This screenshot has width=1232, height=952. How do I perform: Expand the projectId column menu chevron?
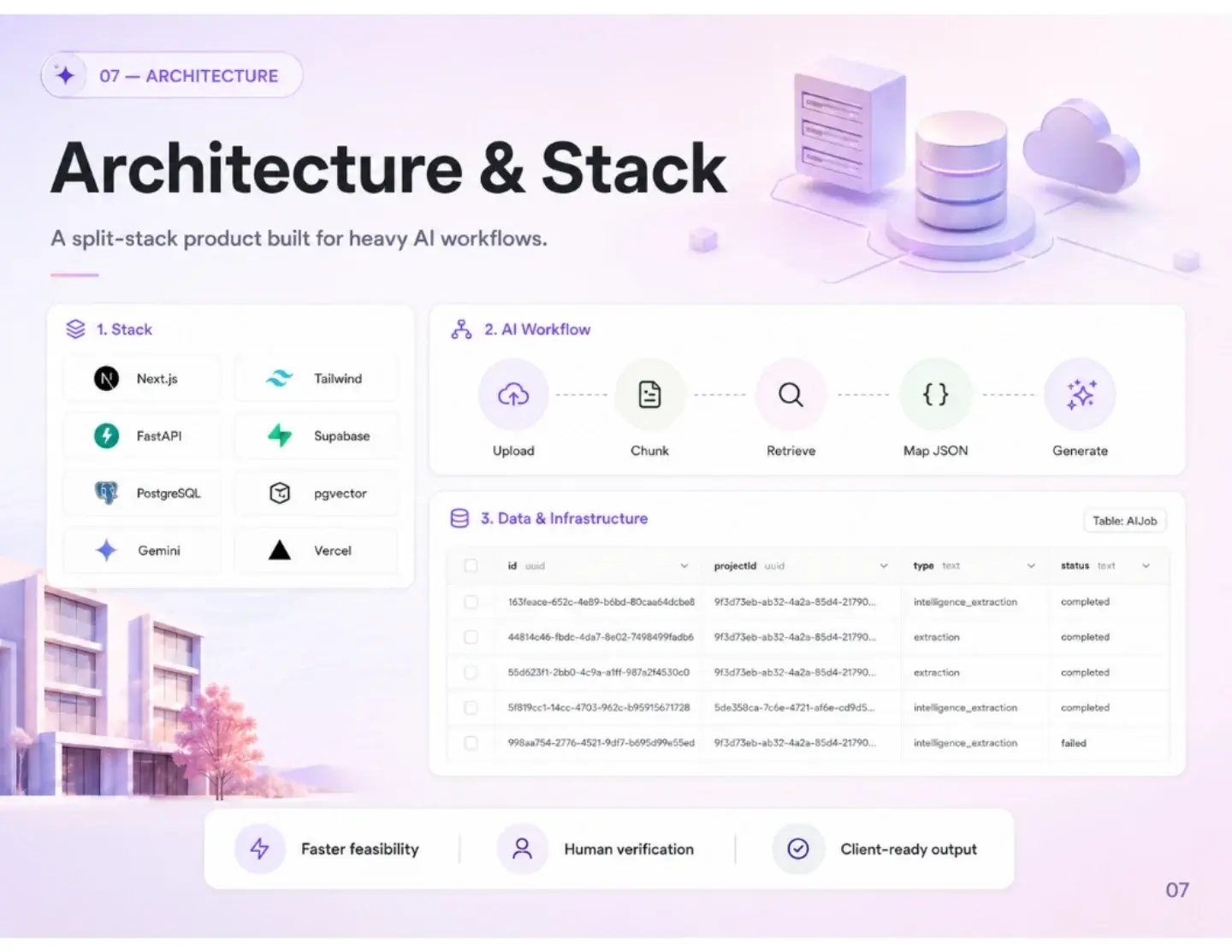point(884,565)
